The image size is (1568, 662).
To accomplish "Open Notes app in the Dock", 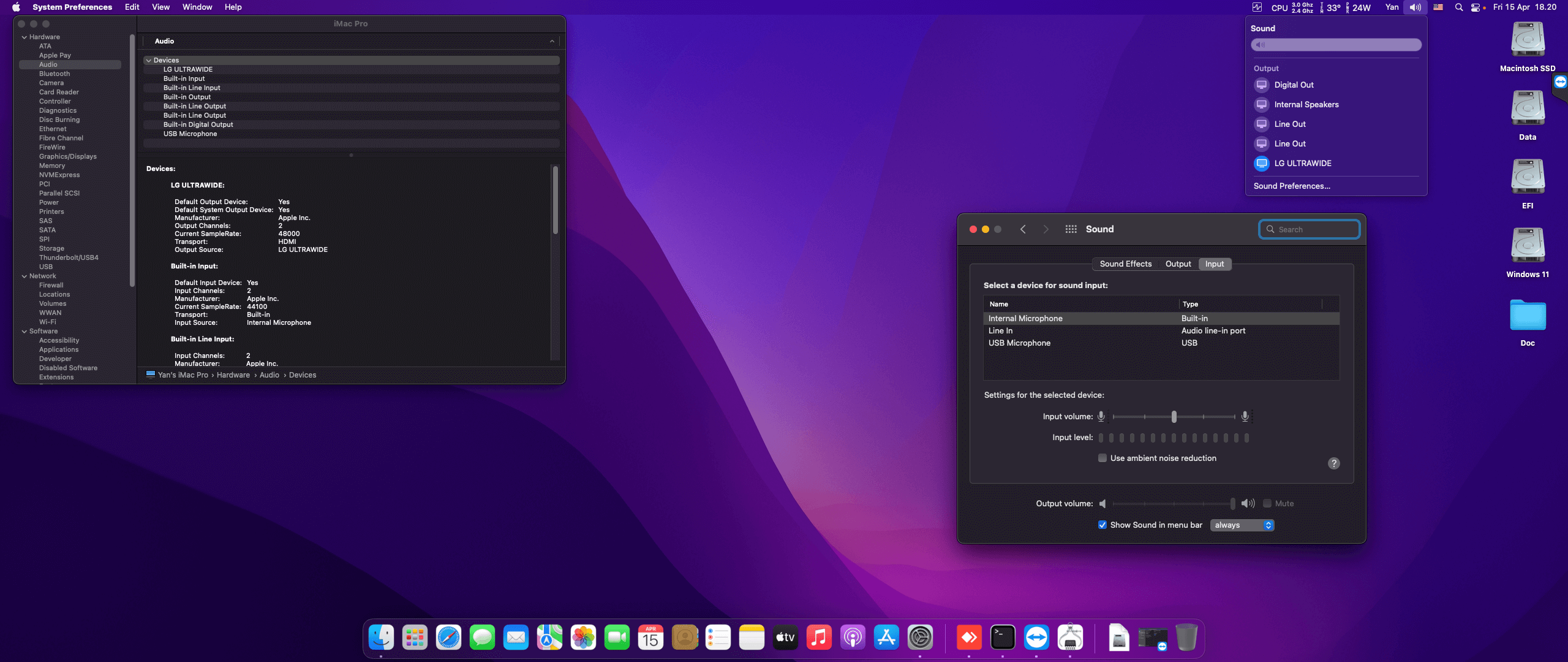I will (x=752, y=638).
